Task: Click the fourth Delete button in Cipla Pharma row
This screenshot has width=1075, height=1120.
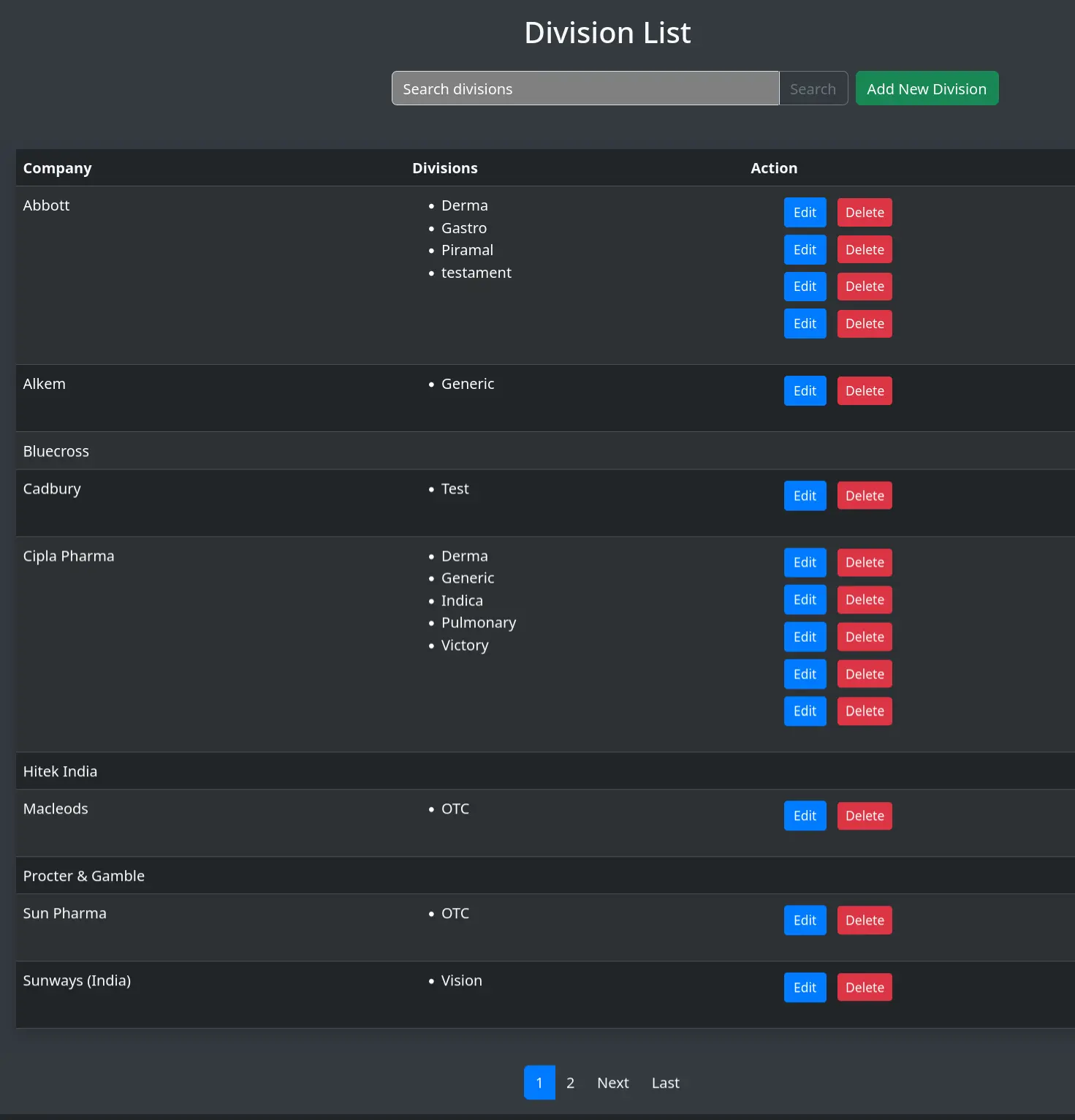Action: [865, 674]
